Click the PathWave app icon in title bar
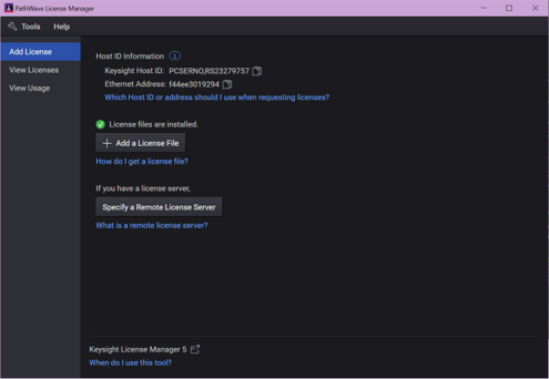Screen dimensions: 549x379 point(8,8)
